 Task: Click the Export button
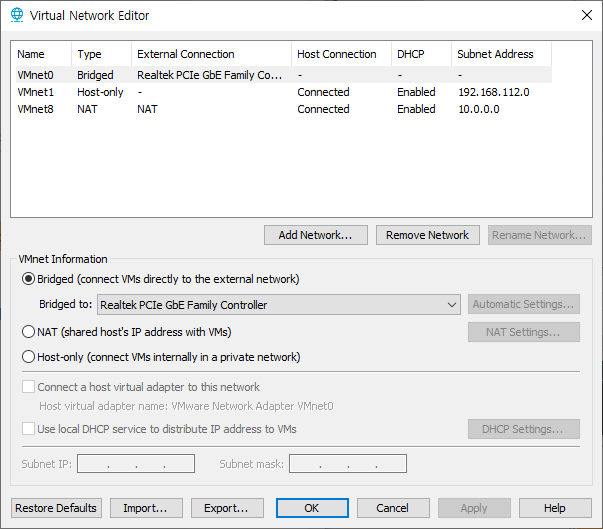click(x=227, y=508)
